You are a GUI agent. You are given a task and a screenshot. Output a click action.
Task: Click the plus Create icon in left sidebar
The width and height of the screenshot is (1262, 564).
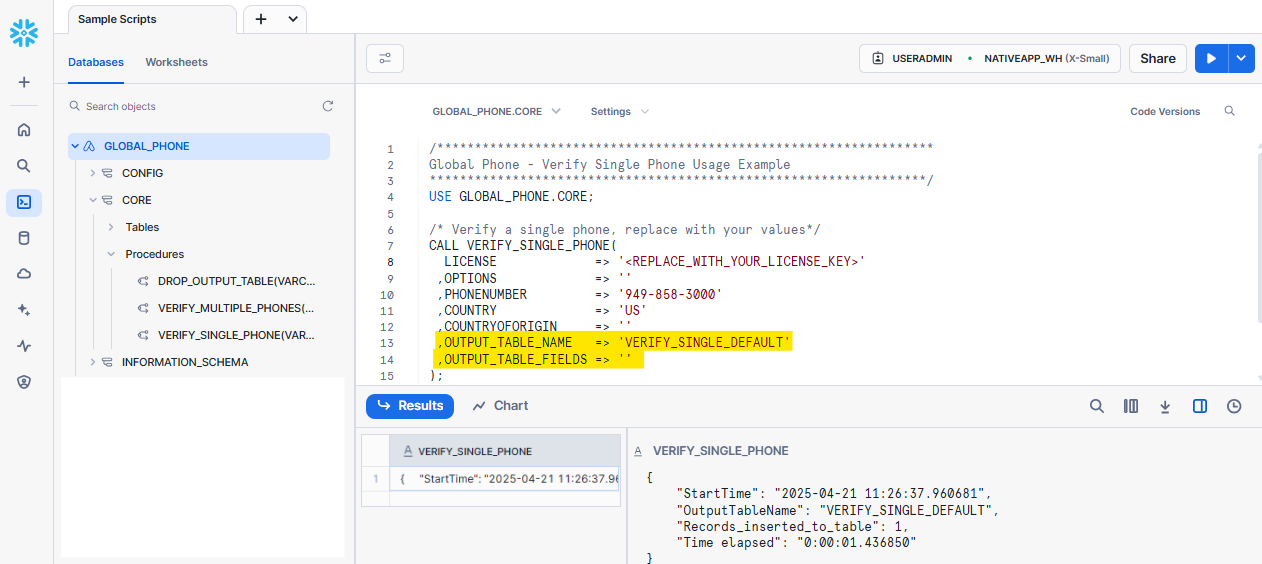(24, 82)
